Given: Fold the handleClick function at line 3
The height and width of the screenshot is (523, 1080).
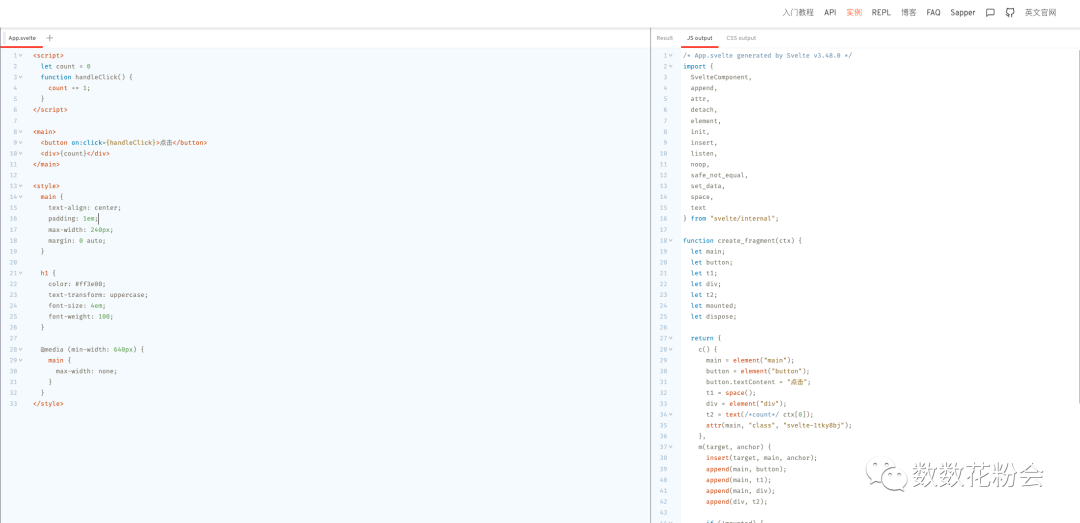Looking at the screenshot, I should [21, 77].
